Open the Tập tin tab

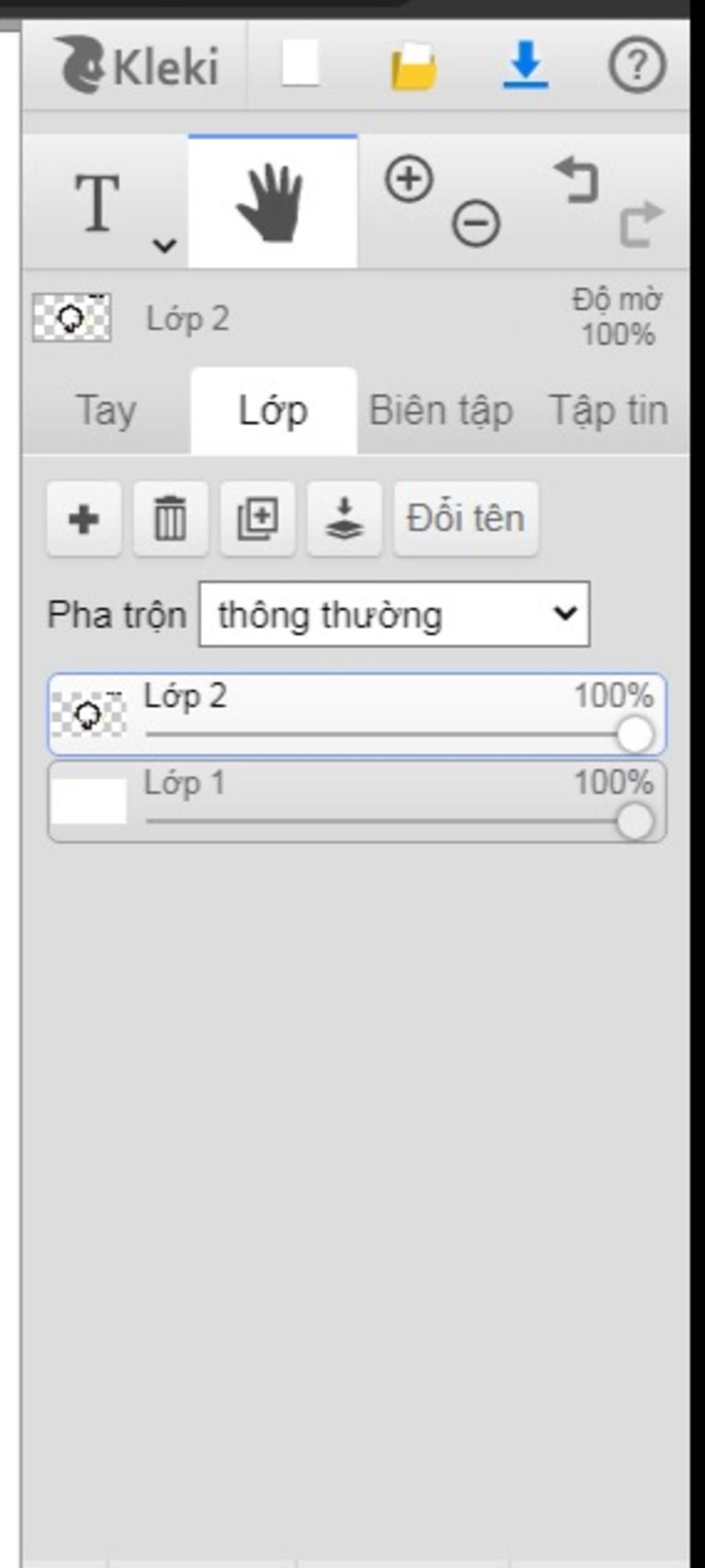tap(609, 411)
